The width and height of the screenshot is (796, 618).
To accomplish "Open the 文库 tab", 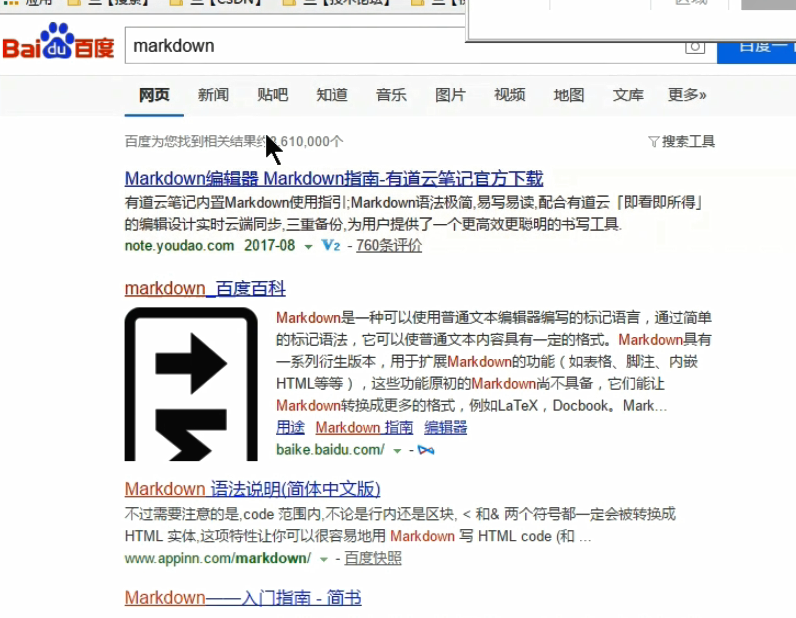I will (628, 95).
